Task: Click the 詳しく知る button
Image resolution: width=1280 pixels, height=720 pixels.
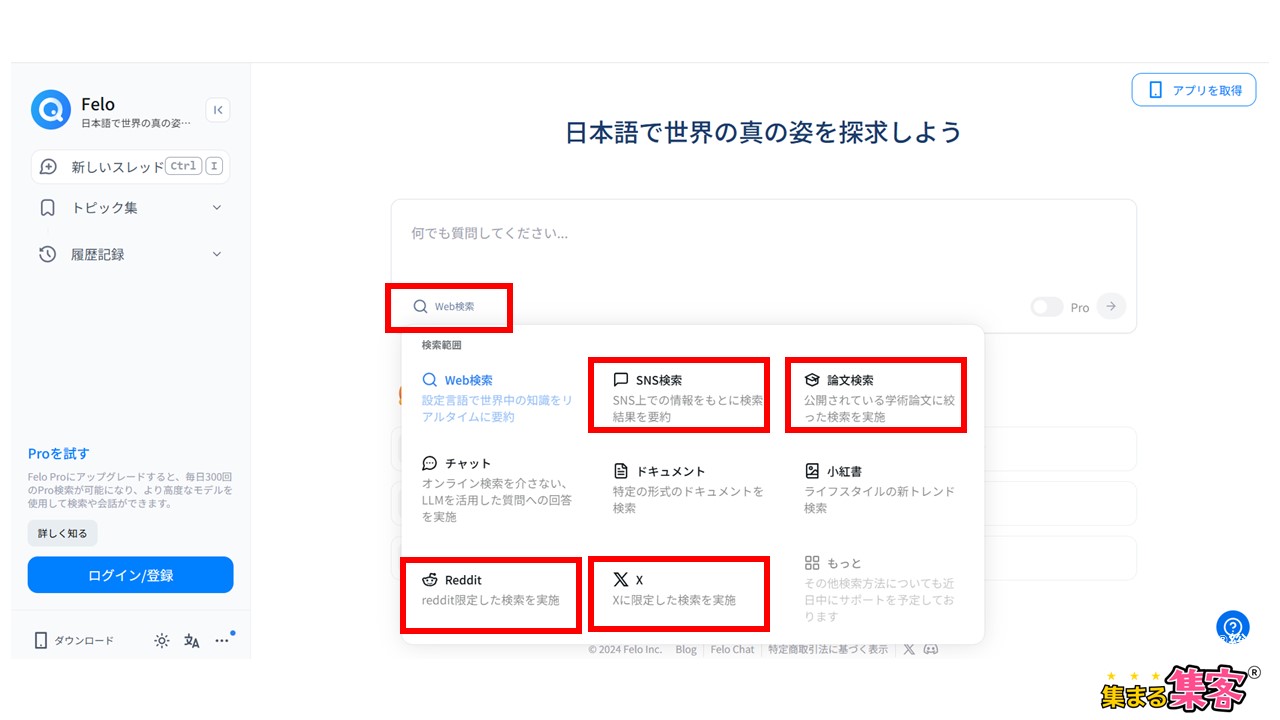Action: point(63,533)
